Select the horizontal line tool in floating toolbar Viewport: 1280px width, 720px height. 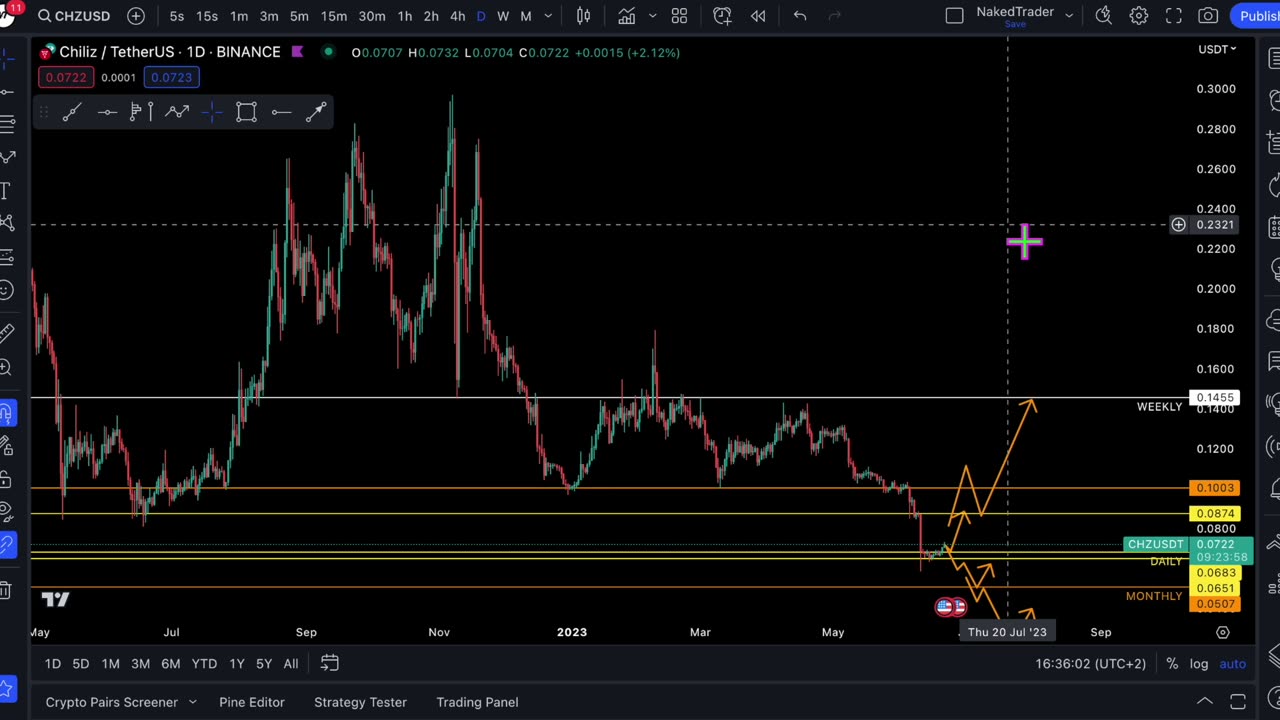click(x=281, y=112)
